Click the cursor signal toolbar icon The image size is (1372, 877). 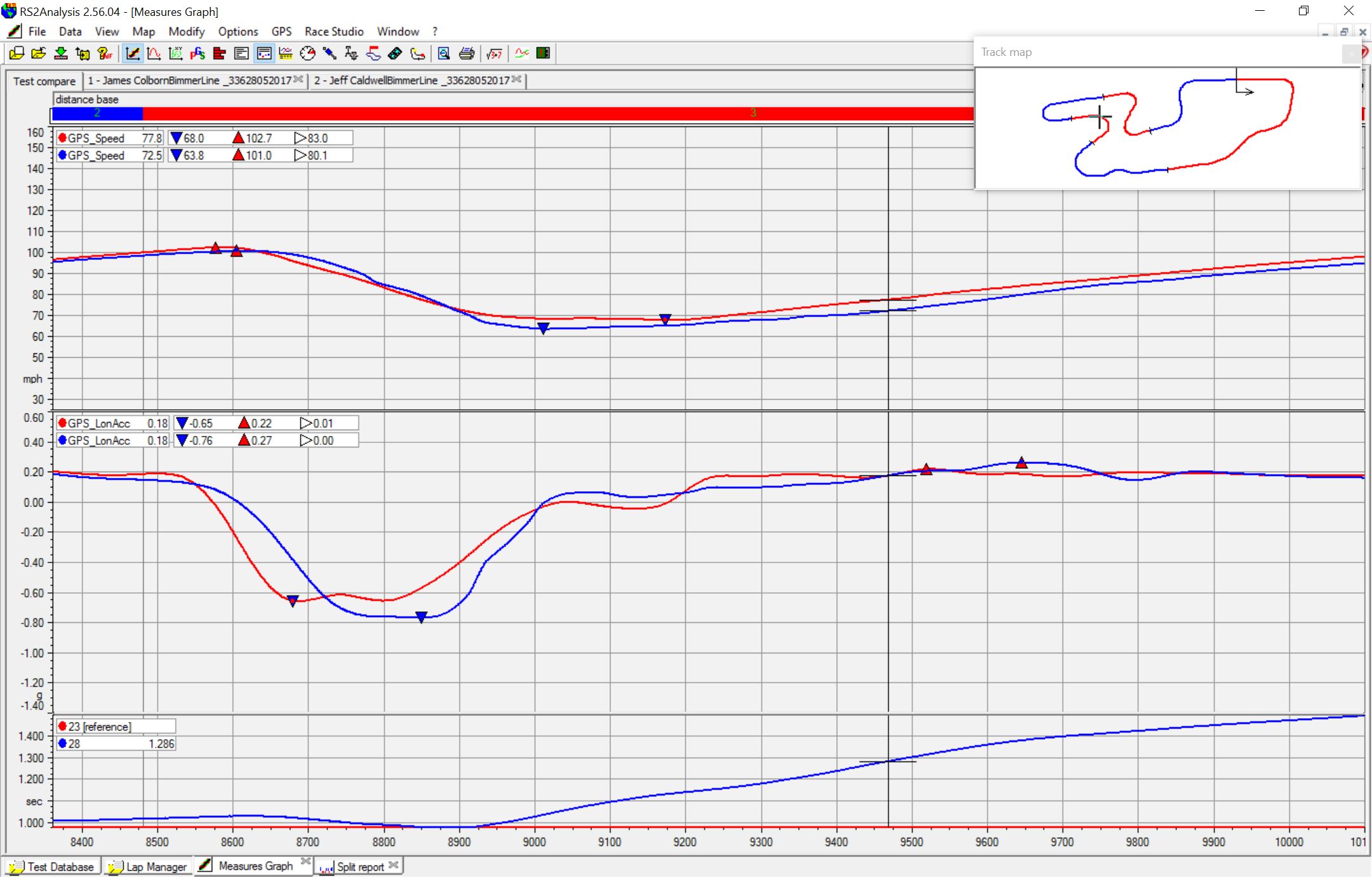click(351, 53)
